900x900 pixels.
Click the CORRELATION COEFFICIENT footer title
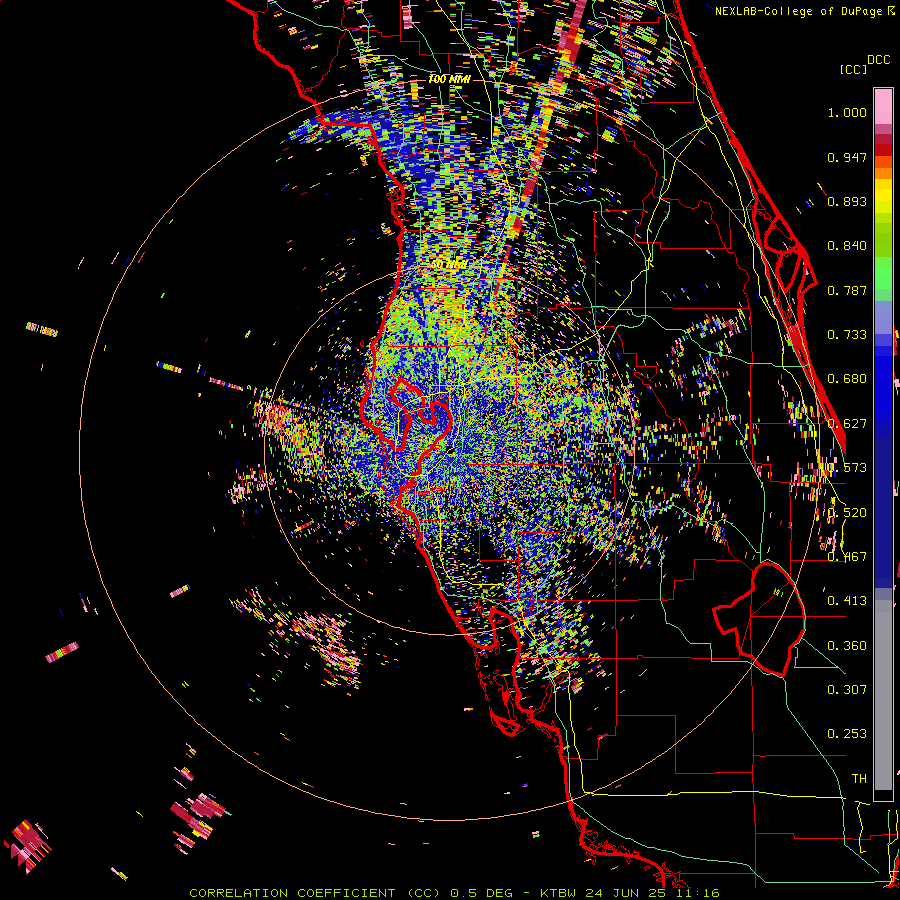point(293,893)
